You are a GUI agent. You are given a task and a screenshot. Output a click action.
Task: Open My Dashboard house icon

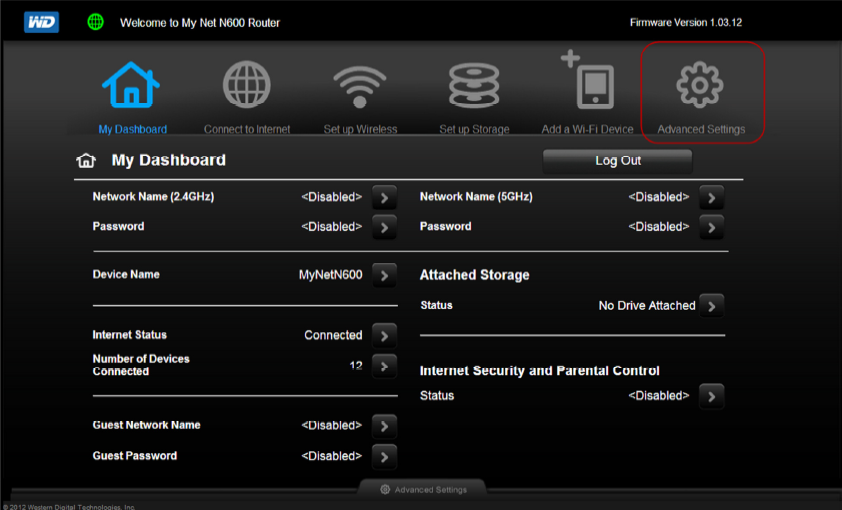[131, 85]
